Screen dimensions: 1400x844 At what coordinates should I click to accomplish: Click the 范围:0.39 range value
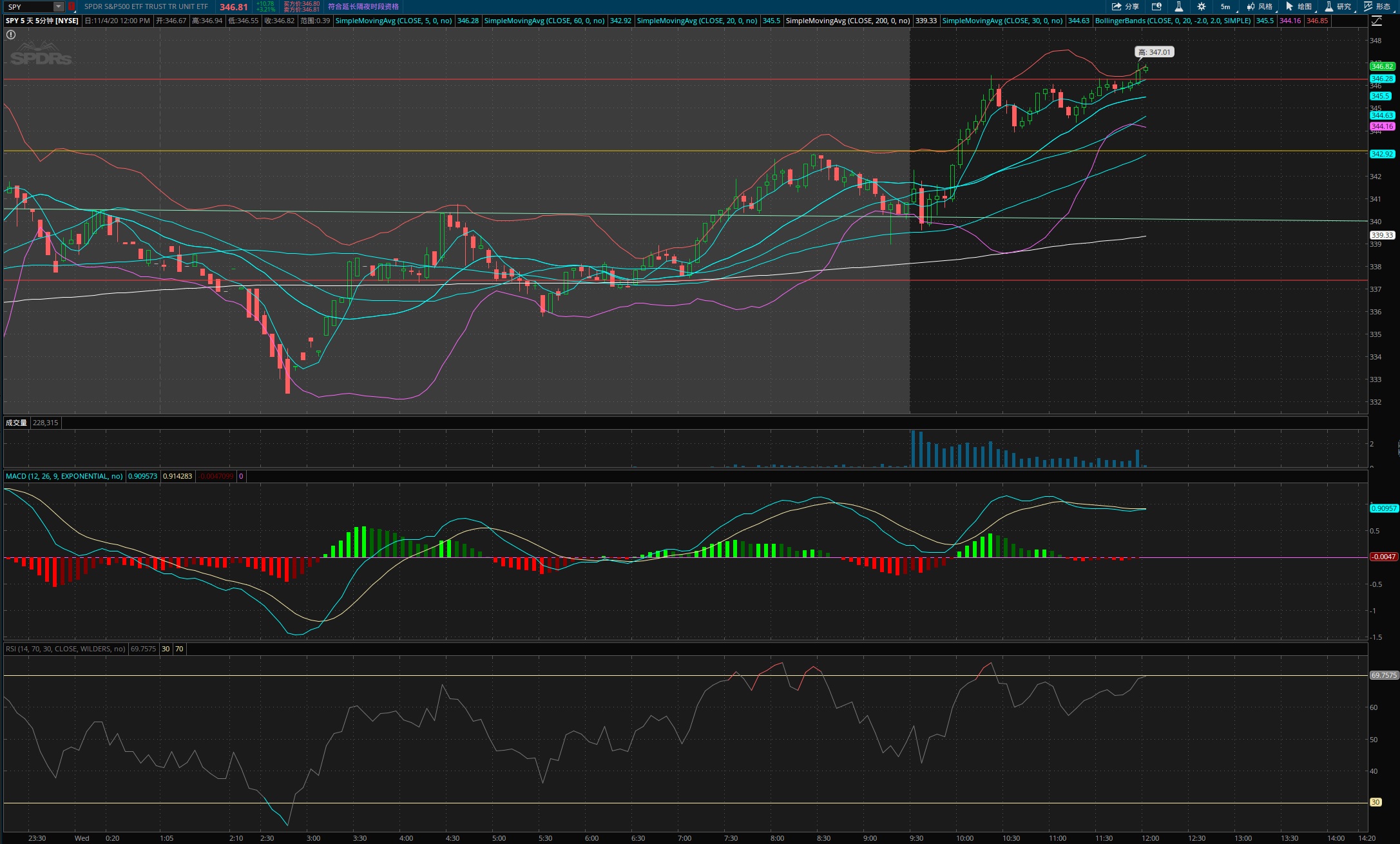[x=315, y=21]
